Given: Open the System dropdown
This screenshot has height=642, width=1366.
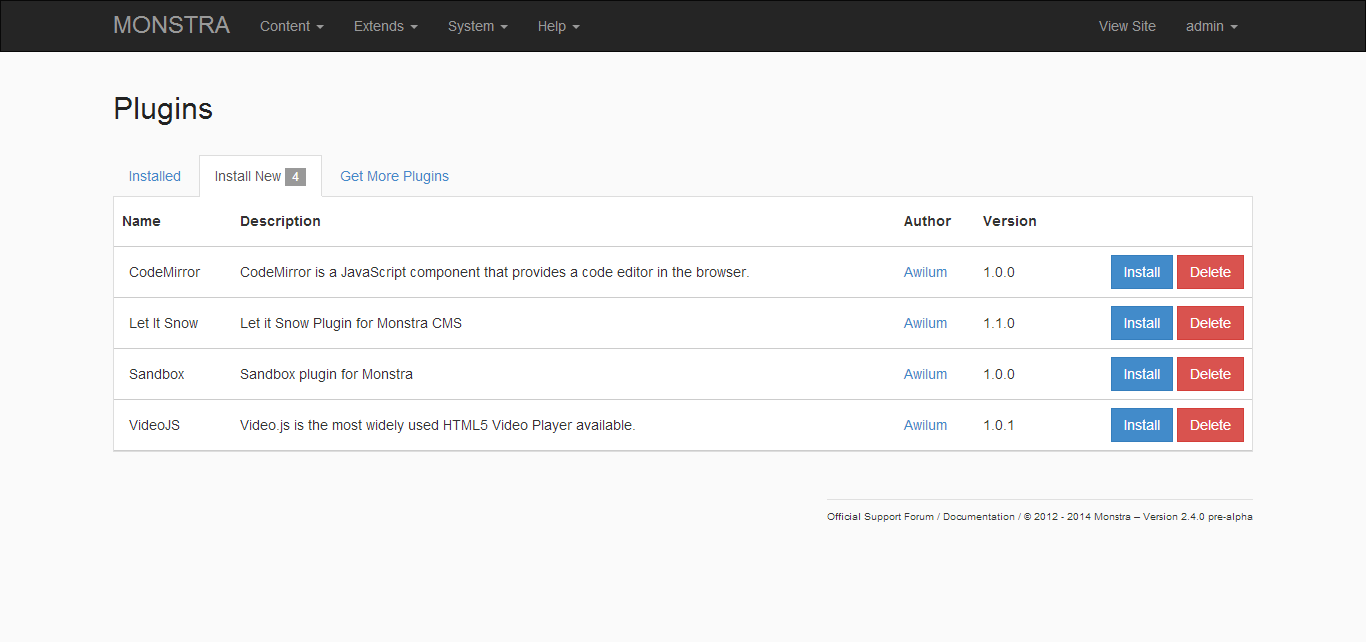Looking at the screenshot, I should pos(477,26).
